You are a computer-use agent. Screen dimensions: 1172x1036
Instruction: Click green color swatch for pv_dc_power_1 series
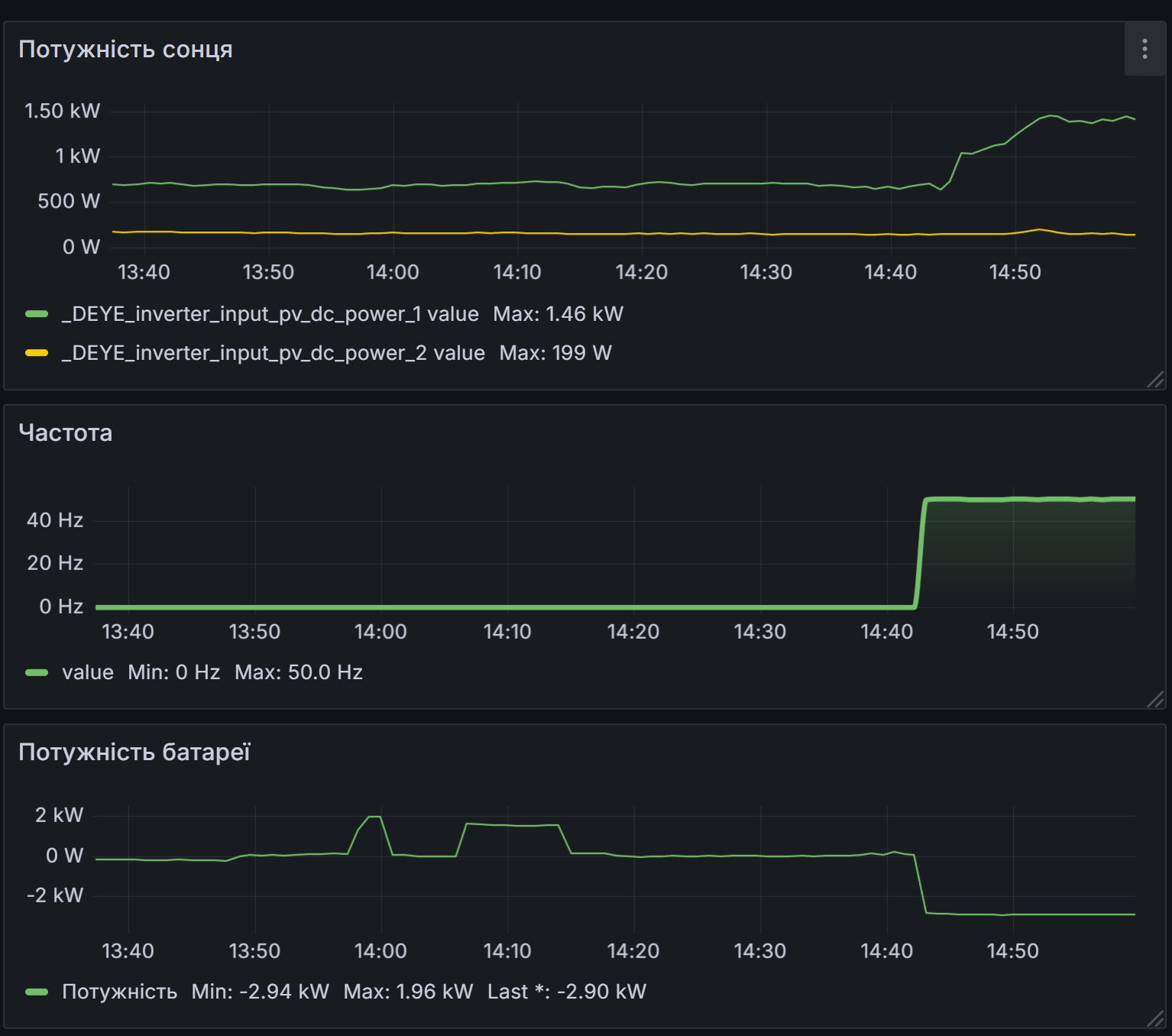tap(37, 314)
